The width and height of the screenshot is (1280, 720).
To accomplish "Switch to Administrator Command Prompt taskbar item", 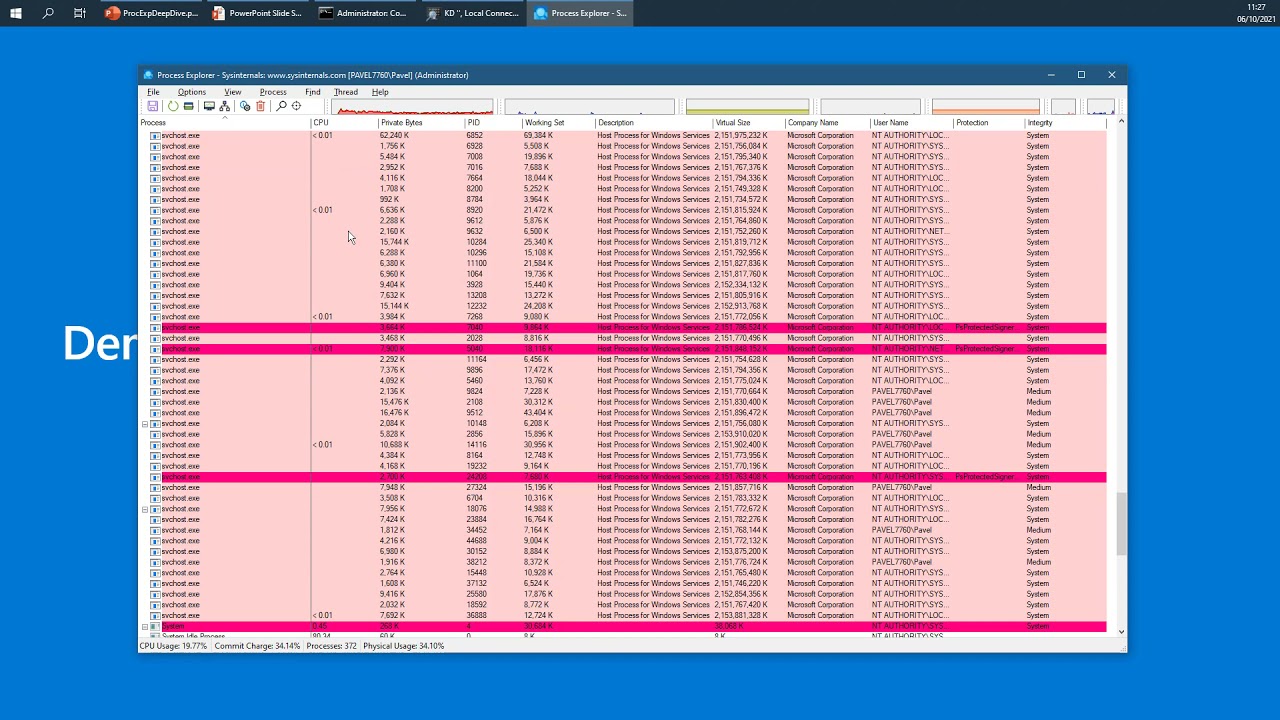I will [x=363, y=13].
